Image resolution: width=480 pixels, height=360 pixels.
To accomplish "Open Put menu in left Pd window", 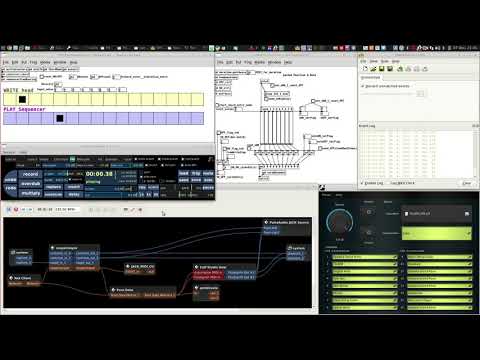I will [x=24, y=62].
